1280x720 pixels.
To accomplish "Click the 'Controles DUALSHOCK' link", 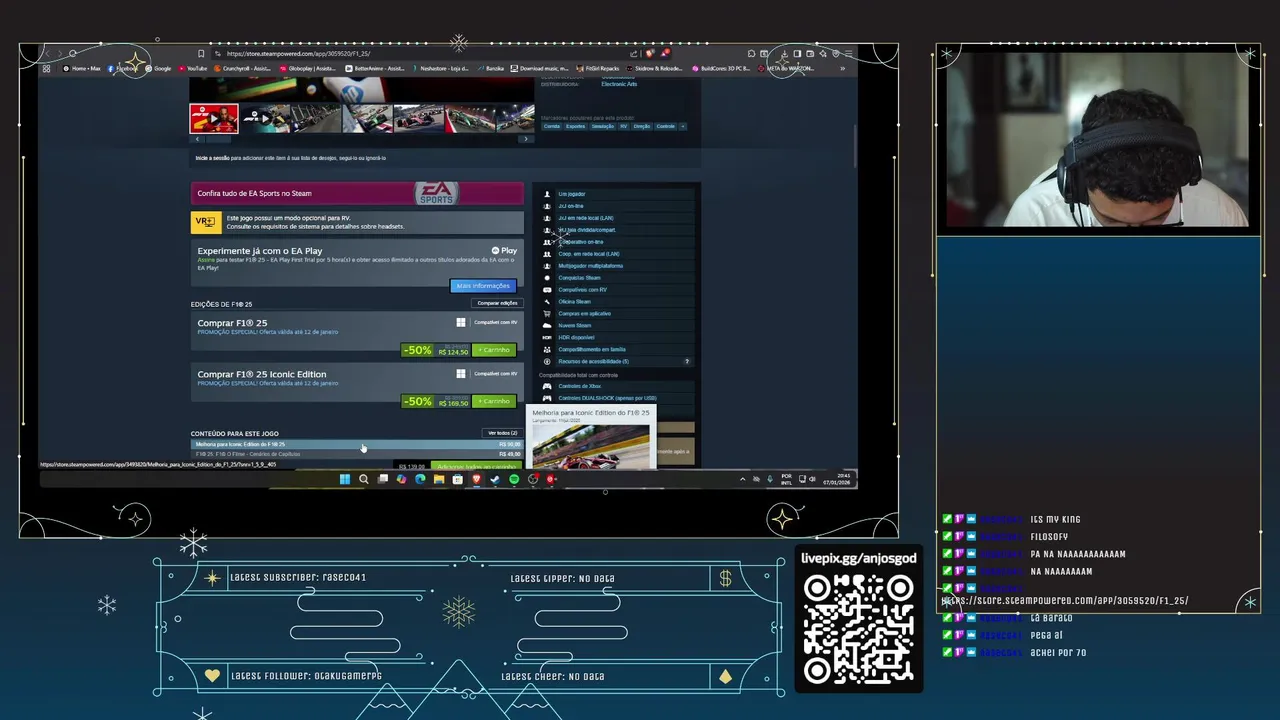I will [x=607, y=398].
